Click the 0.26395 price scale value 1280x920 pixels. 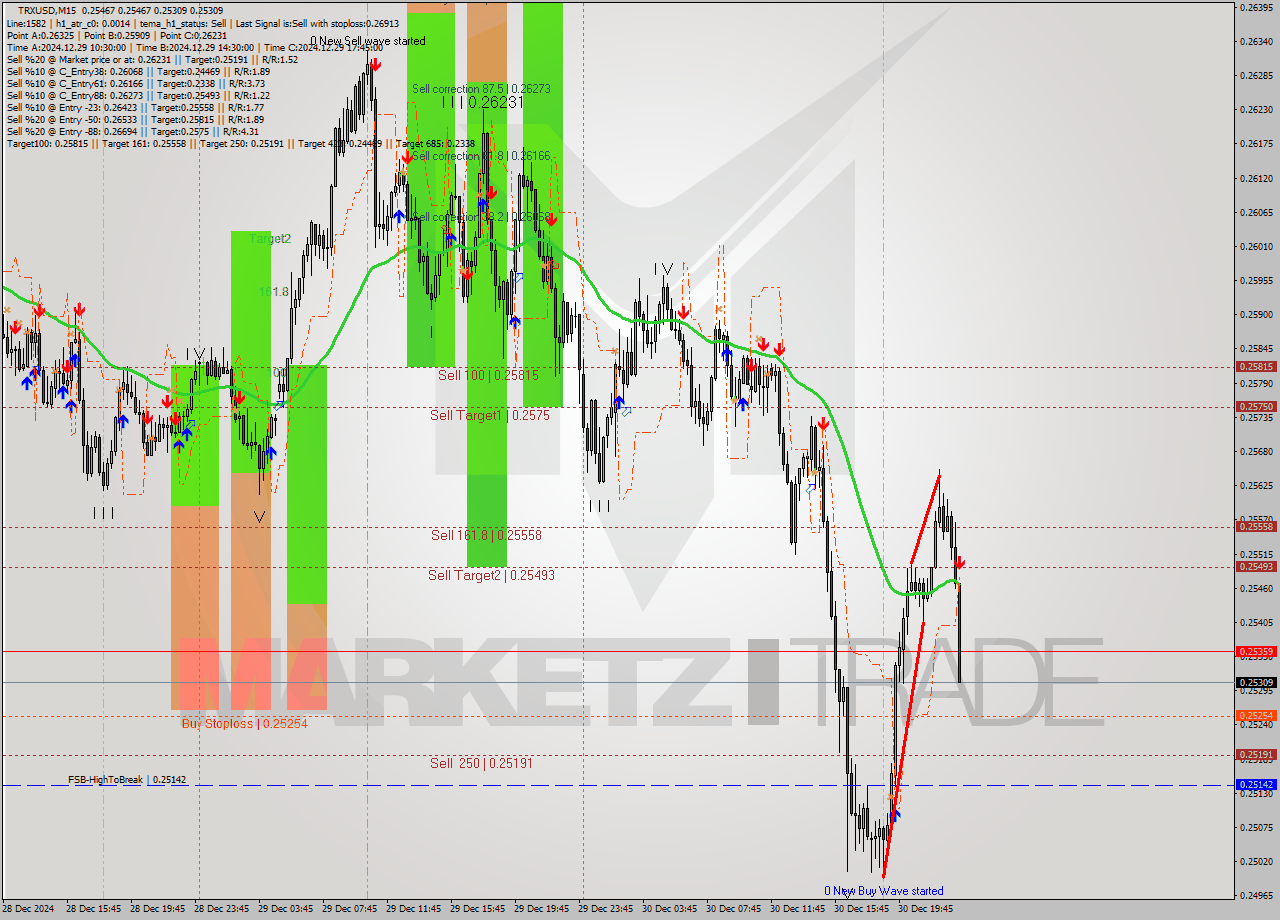(1256, 7)
